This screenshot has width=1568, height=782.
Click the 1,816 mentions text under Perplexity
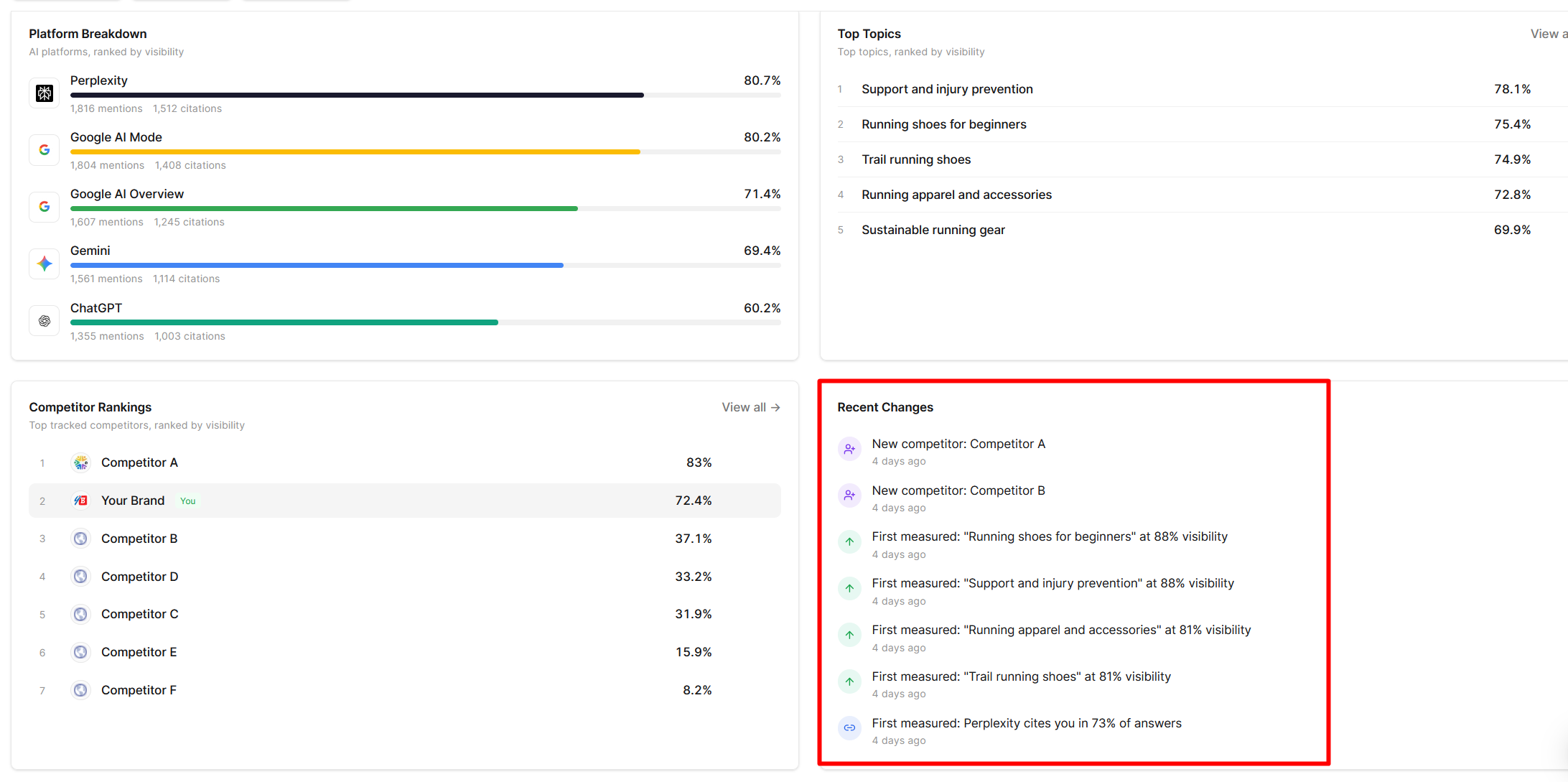pos(106,108)
